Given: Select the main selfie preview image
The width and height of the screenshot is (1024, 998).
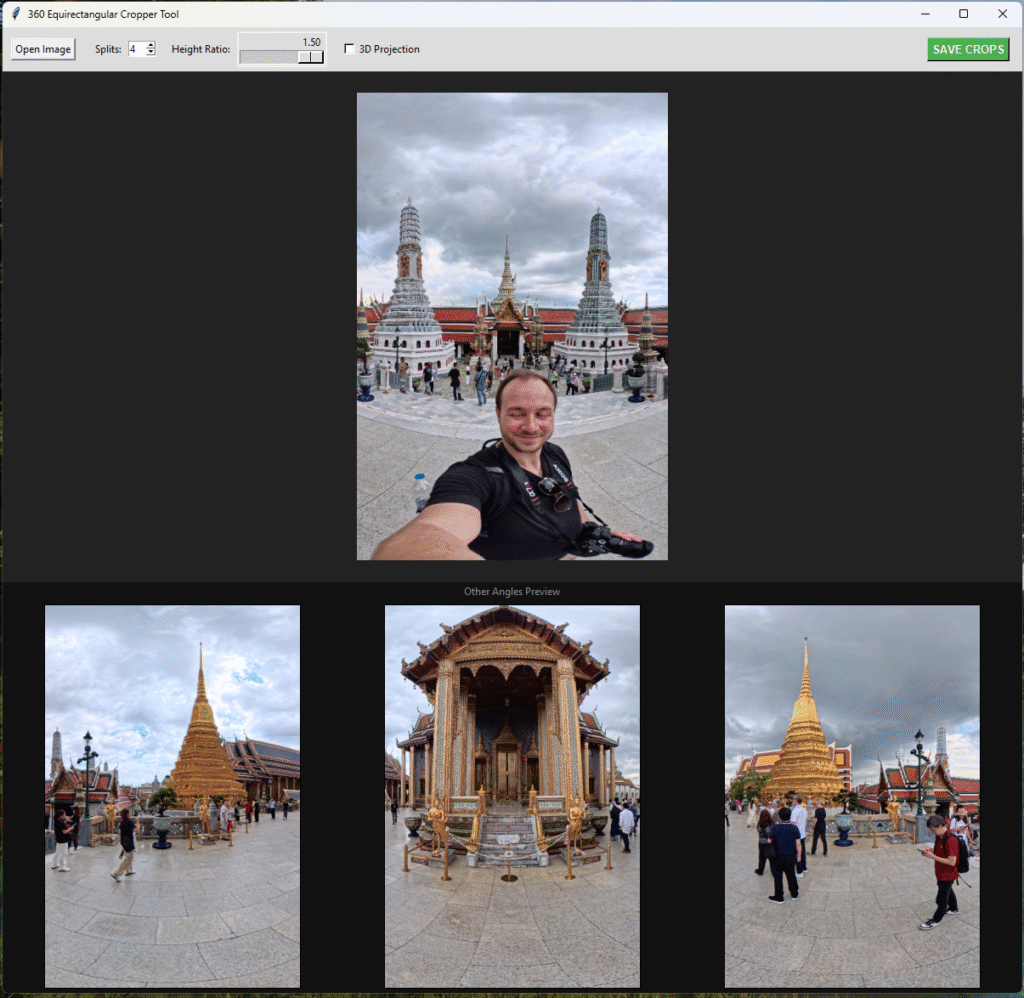Looking at the screenshot, I should [512, 326].
